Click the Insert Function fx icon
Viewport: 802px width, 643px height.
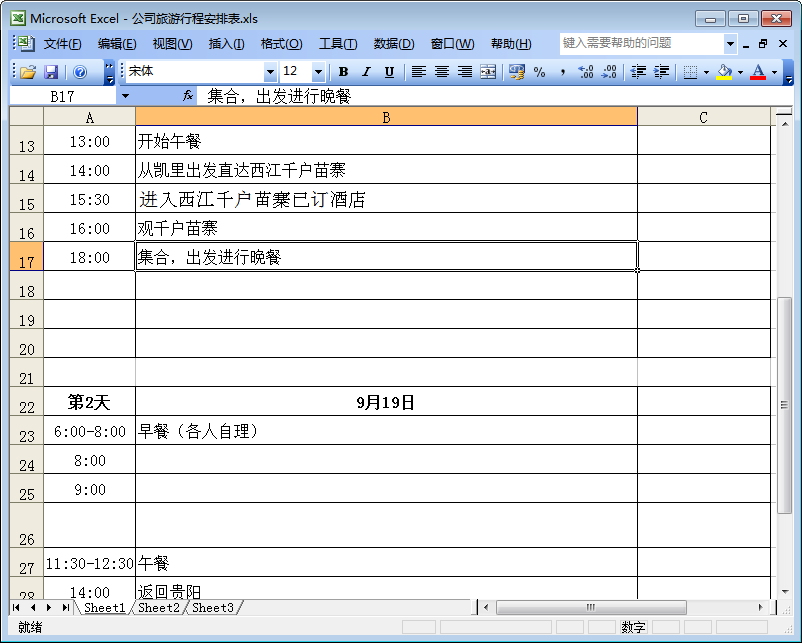click(188, 95)
